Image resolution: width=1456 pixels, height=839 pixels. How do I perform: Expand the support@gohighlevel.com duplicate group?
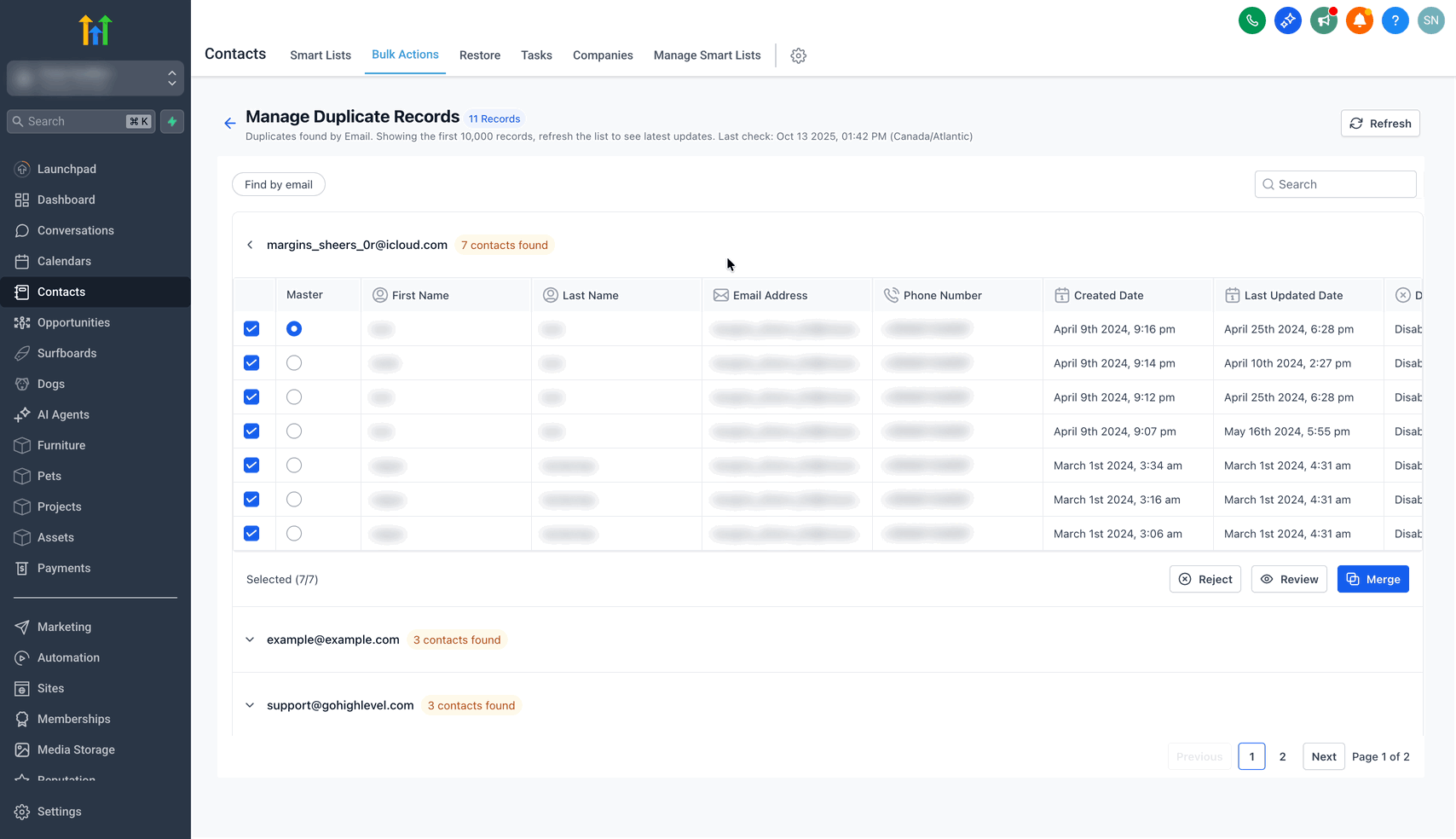point(250,705)
